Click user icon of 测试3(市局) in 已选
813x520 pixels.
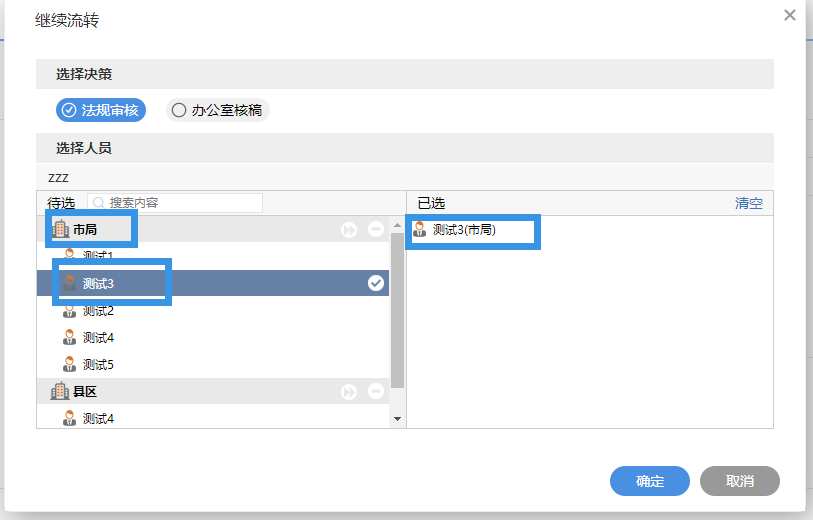point(420,230)
